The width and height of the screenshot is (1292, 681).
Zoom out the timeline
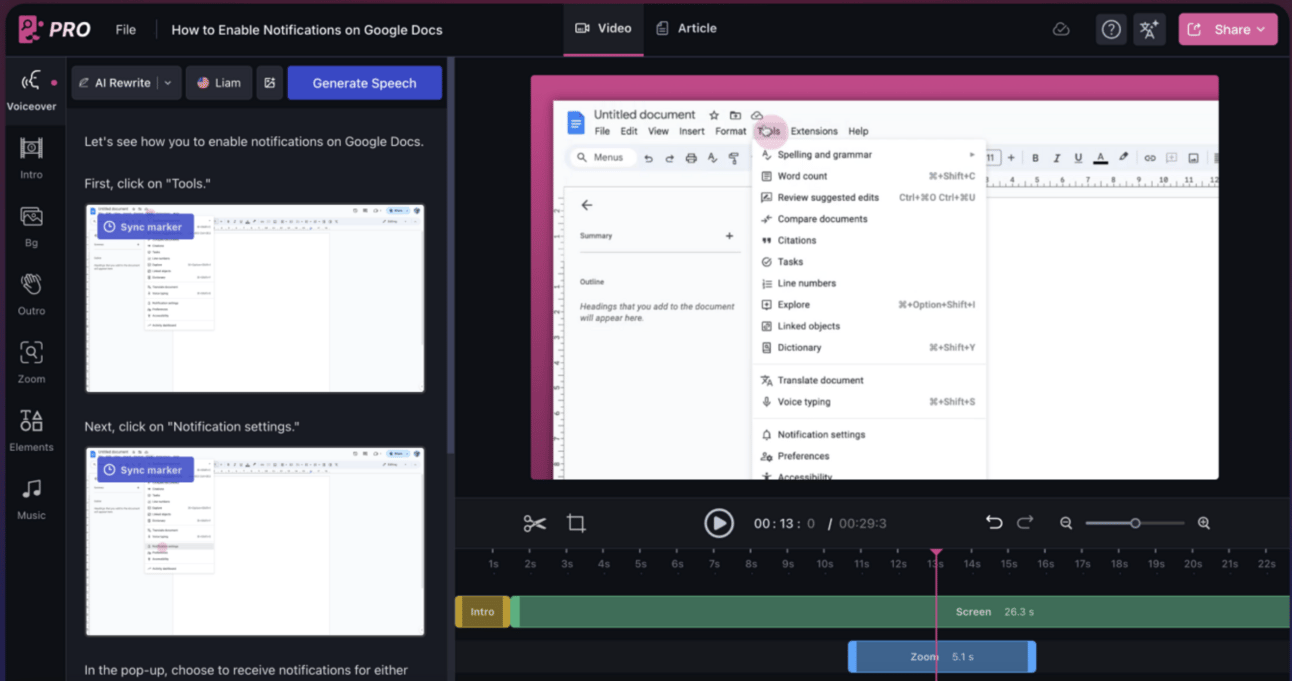[1066, 523]
